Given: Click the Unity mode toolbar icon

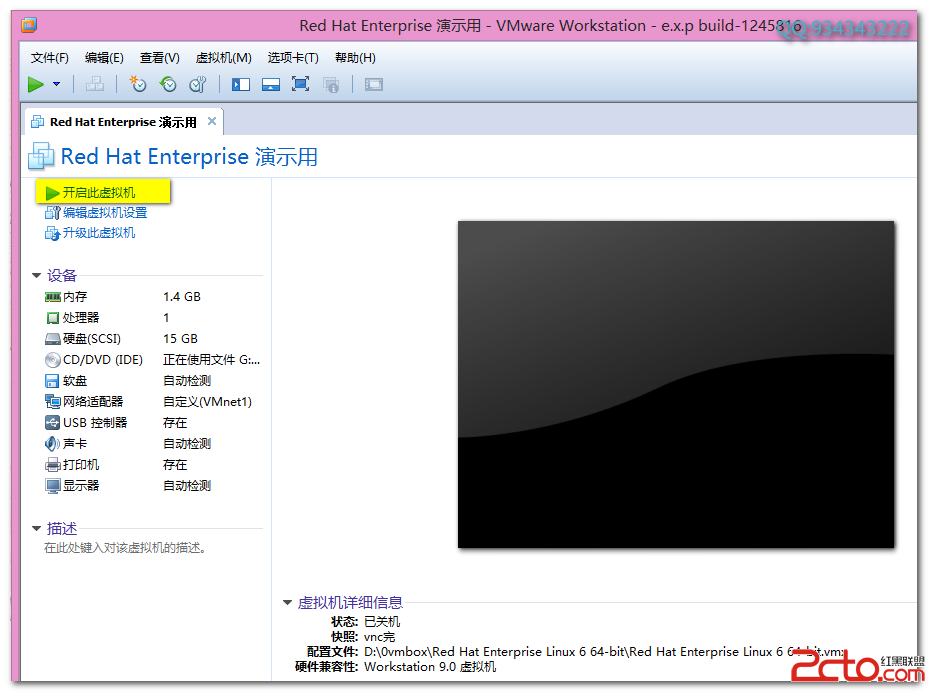Looking at the screenshot, I should [331, 85].
